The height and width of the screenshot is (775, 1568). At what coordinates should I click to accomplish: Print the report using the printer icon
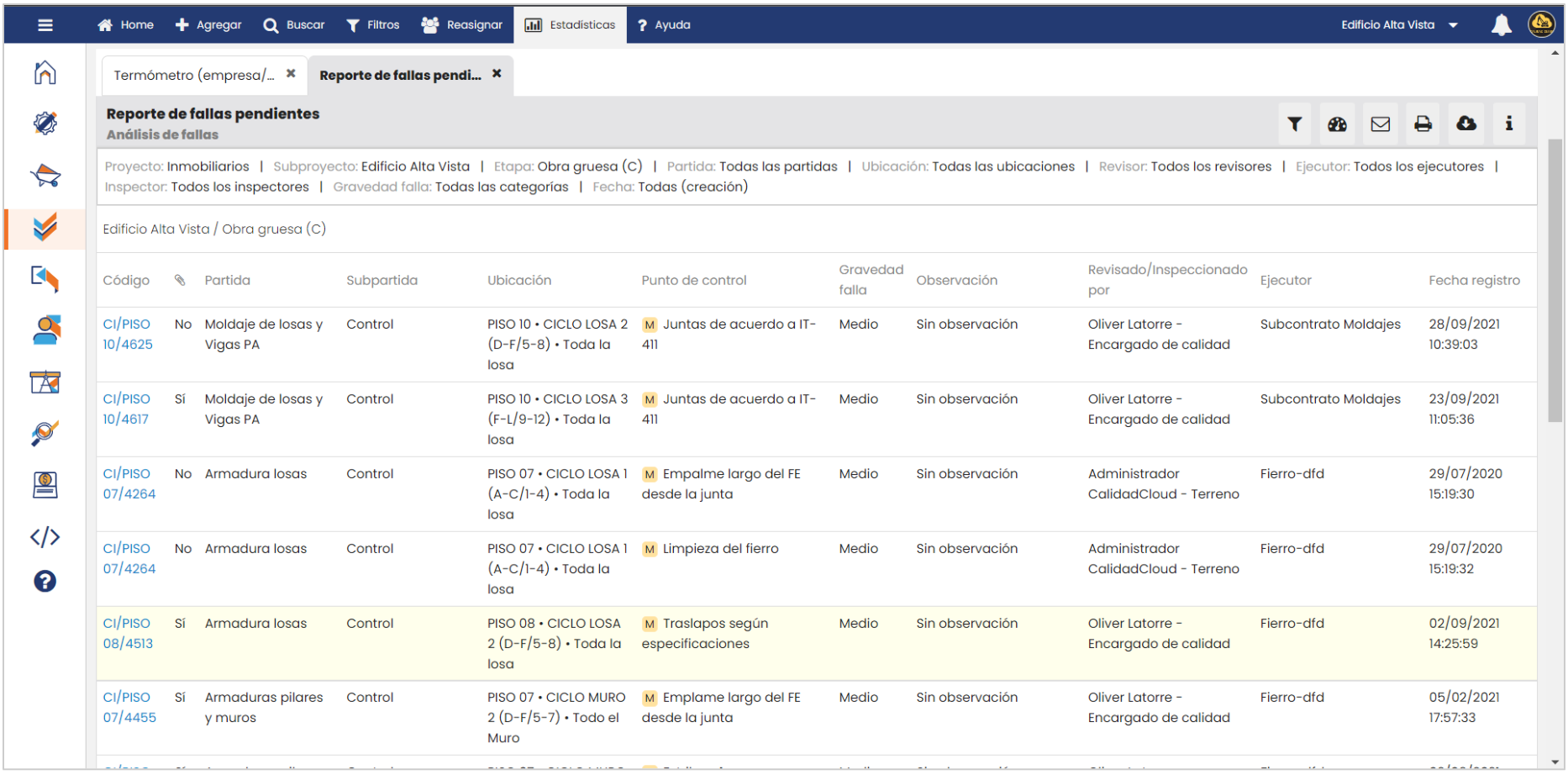(1423, 124)
